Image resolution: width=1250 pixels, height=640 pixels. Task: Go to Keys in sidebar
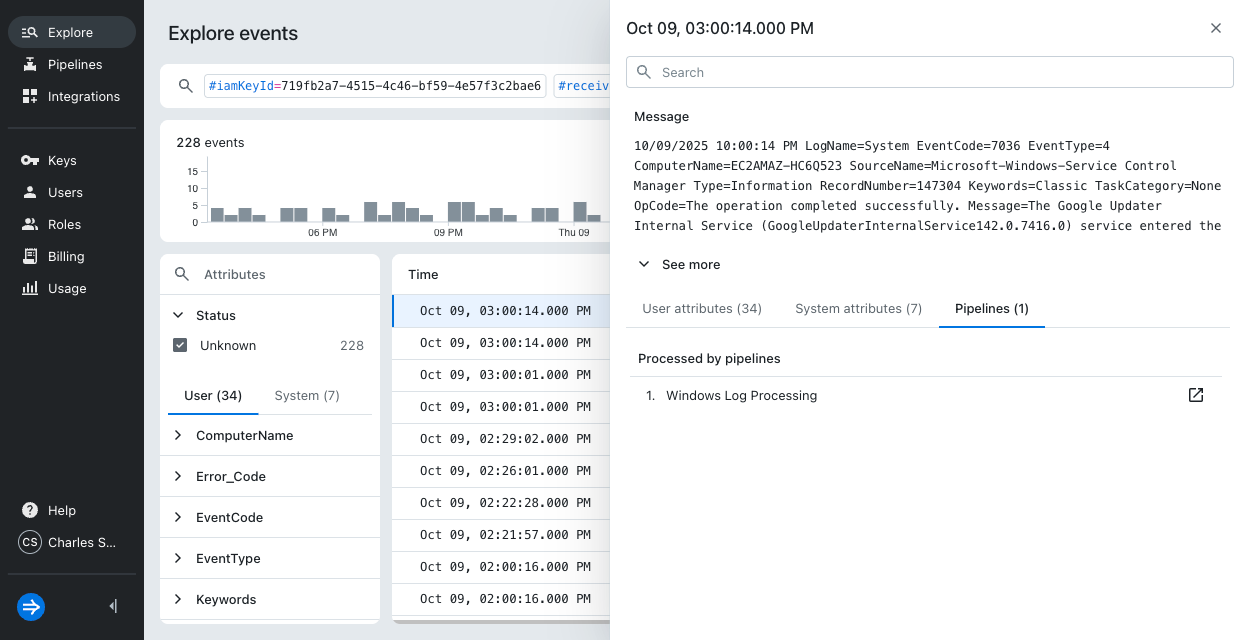pyautogui.click(x=62, y=160)
